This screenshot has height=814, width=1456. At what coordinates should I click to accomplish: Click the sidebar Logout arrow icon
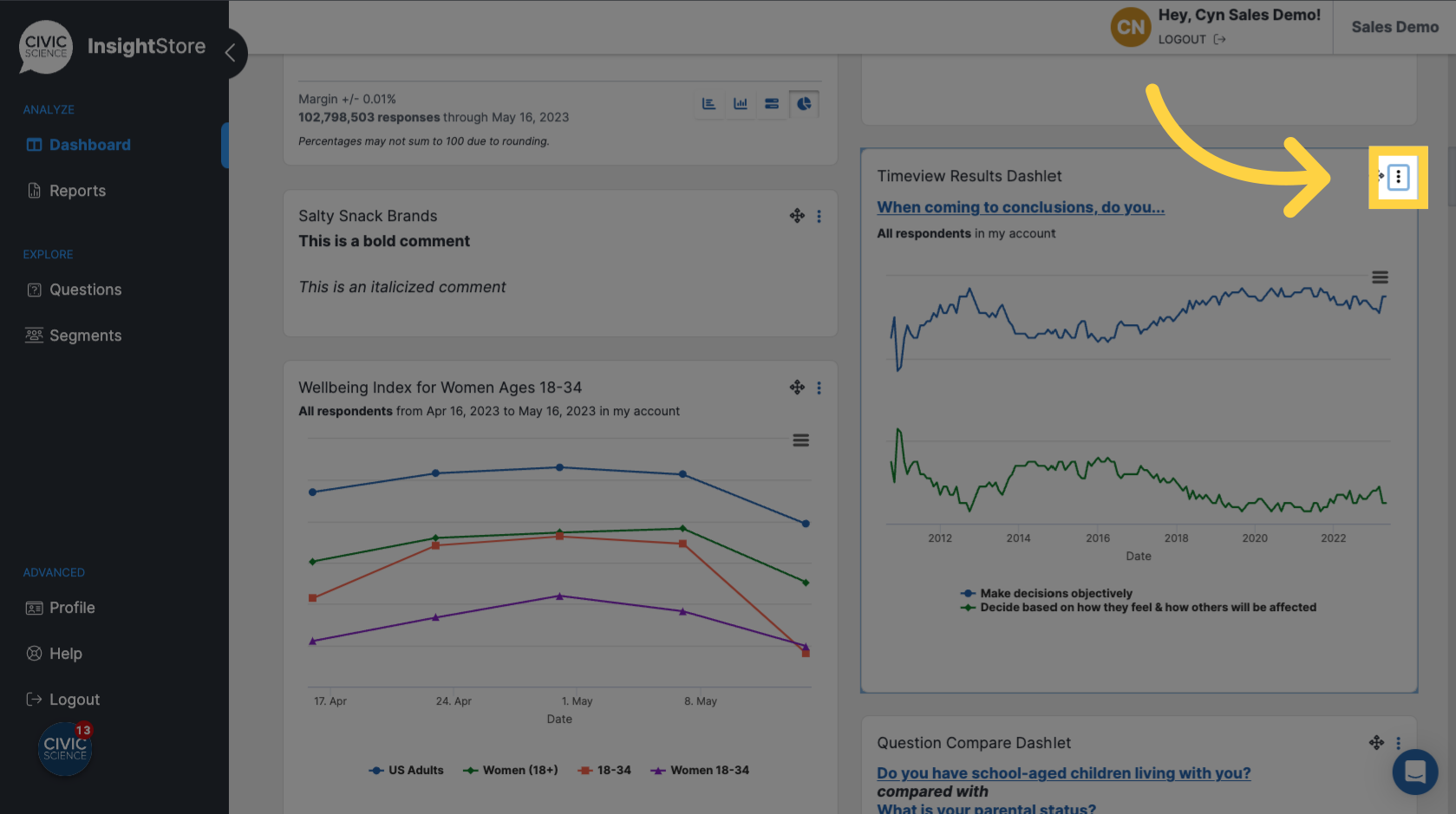[34, 700]
